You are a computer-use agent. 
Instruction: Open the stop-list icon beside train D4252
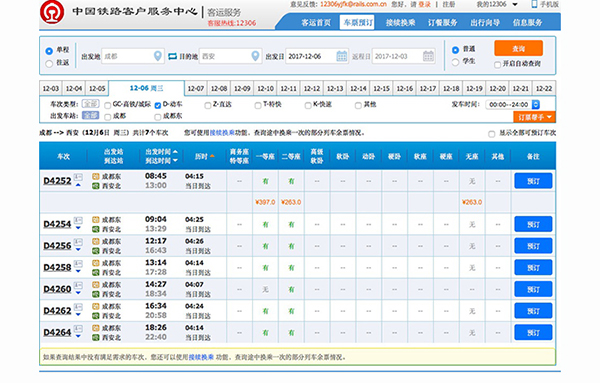coord(78,177)
